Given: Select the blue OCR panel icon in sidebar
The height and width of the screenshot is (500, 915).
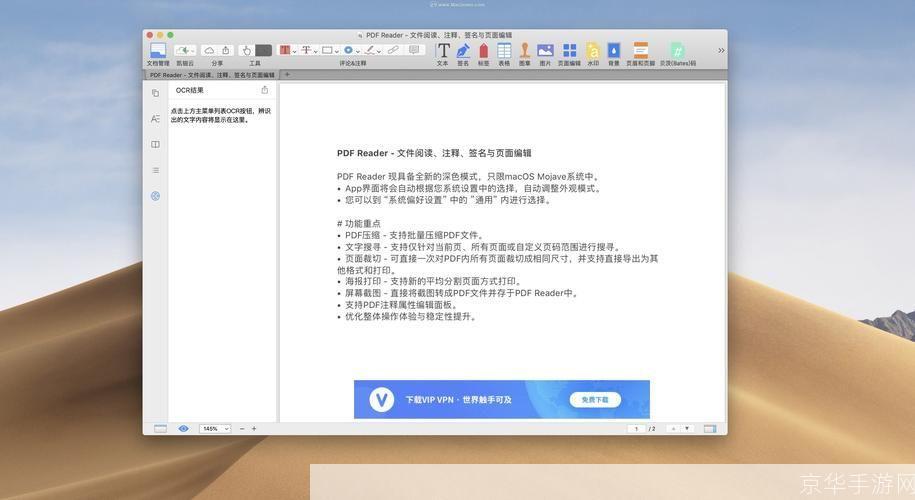Looking at the screenshot, I should (155, 196).
